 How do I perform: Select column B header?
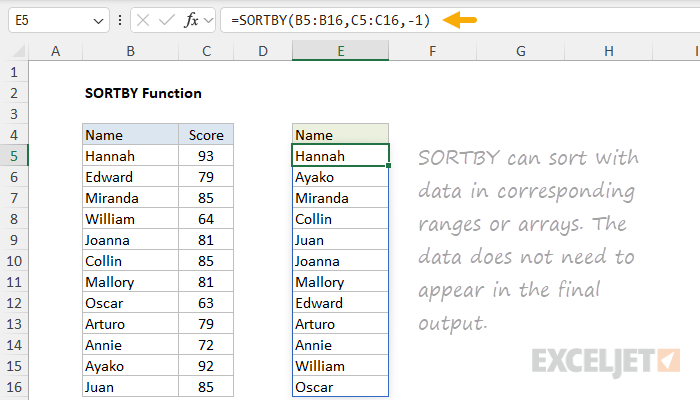[130, 51]
